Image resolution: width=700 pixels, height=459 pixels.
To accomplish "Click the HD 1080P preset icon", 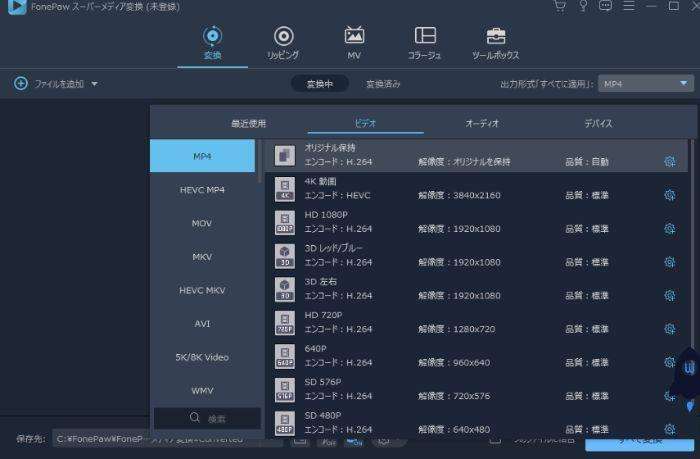I will coord(285,222).
